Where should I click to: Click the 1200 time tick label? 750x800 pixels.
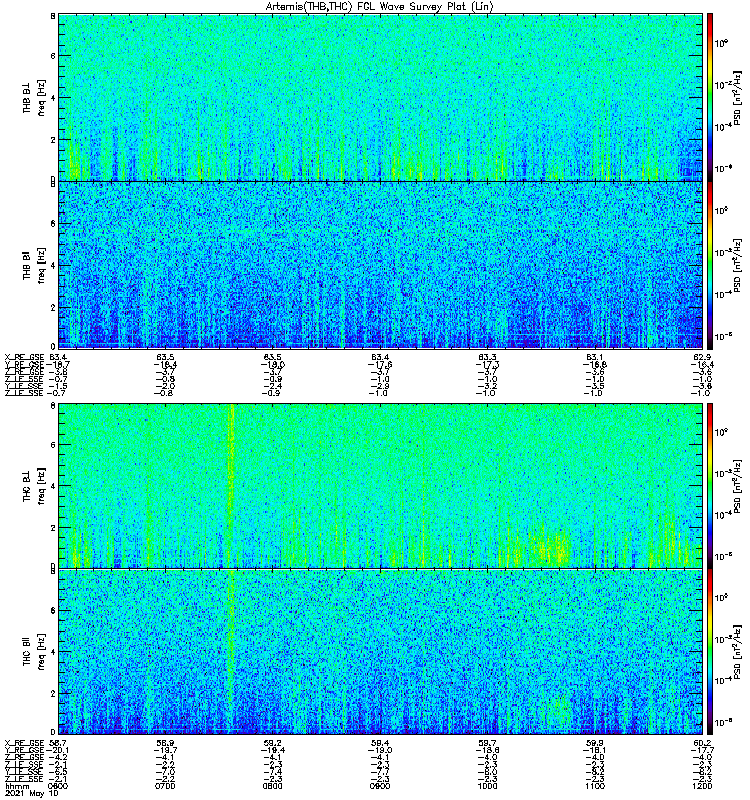click(x=702, y=786)
